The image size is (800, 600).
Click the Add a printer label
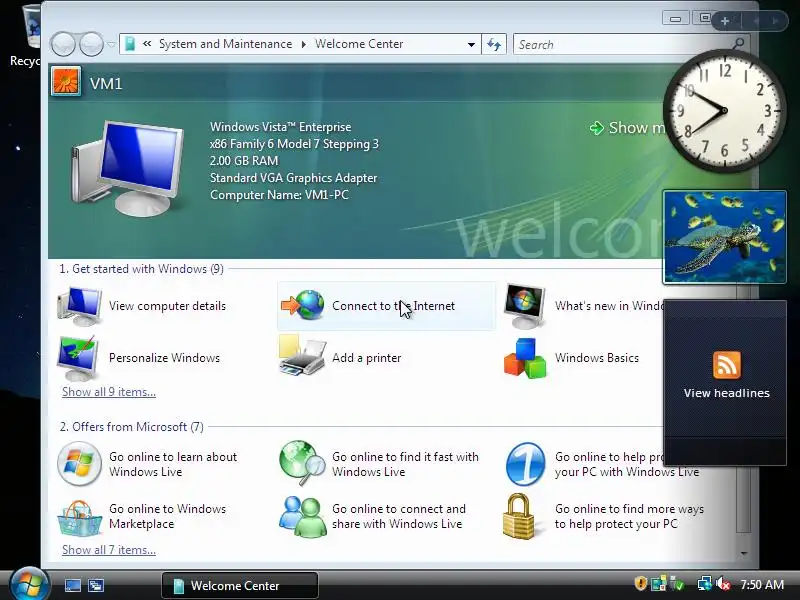point(366,358)
